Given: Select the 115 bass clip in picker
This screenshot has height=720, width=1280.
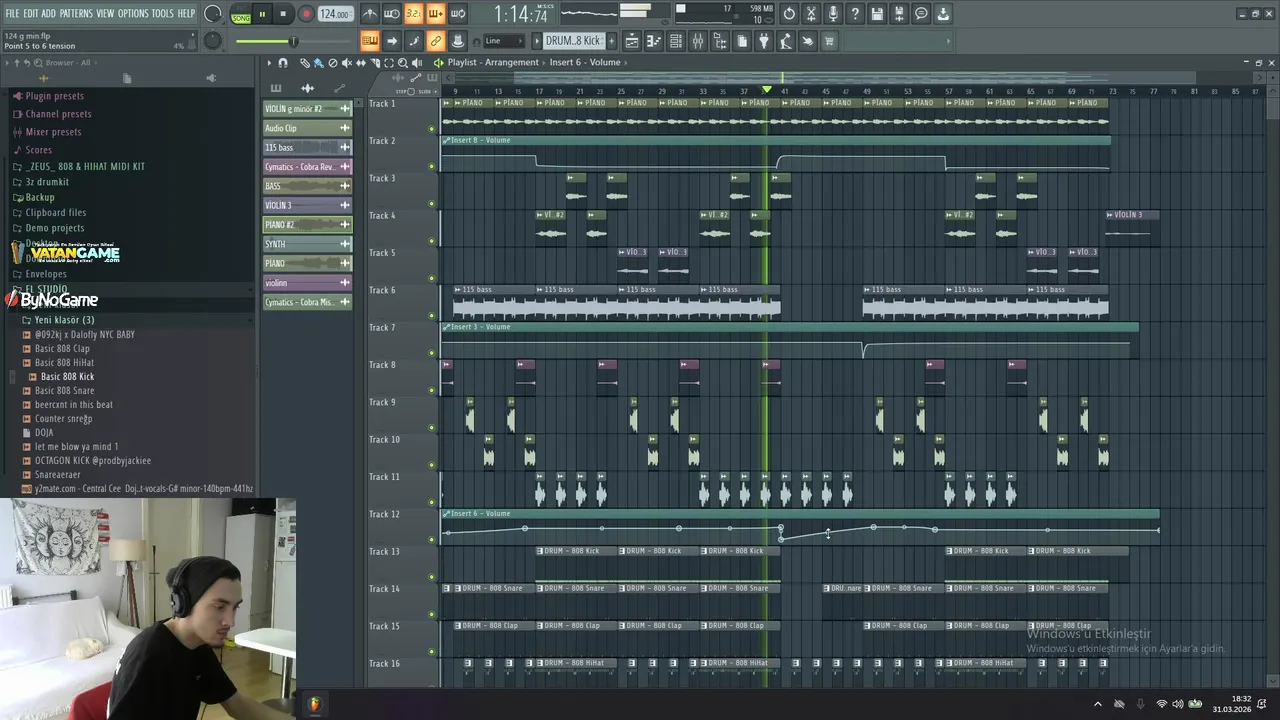Looking at the screenshot, I should [x=307, y=147].
